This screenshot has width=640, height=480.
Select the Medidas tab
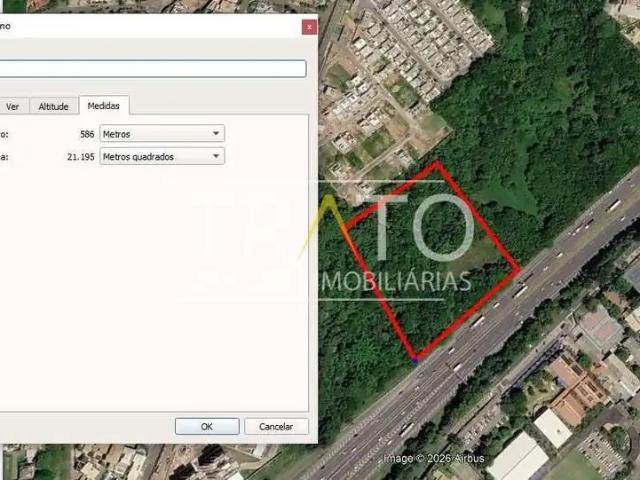point(104,105)
